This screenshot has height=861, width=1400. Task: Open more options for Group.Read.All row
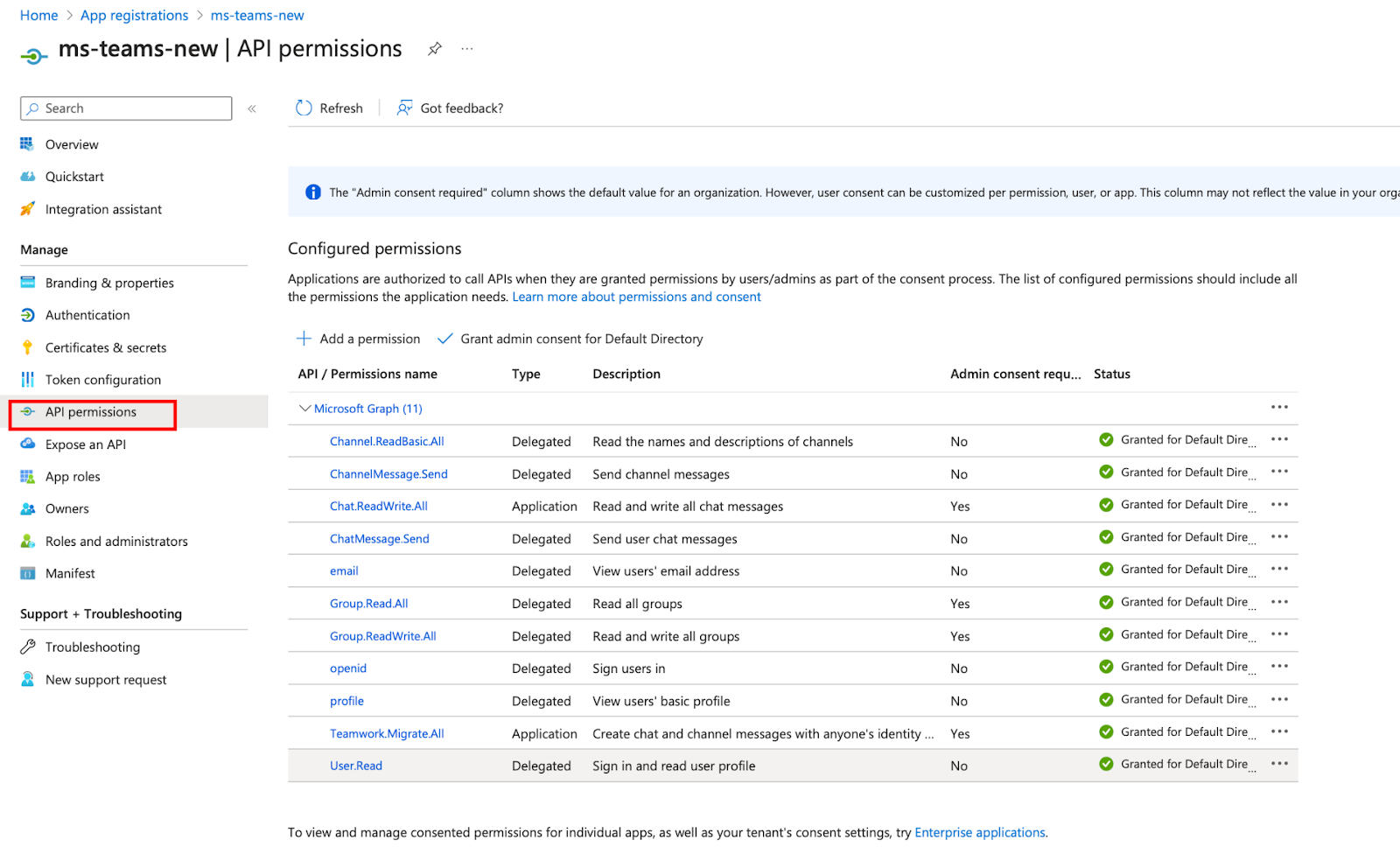coord(1279,602)
